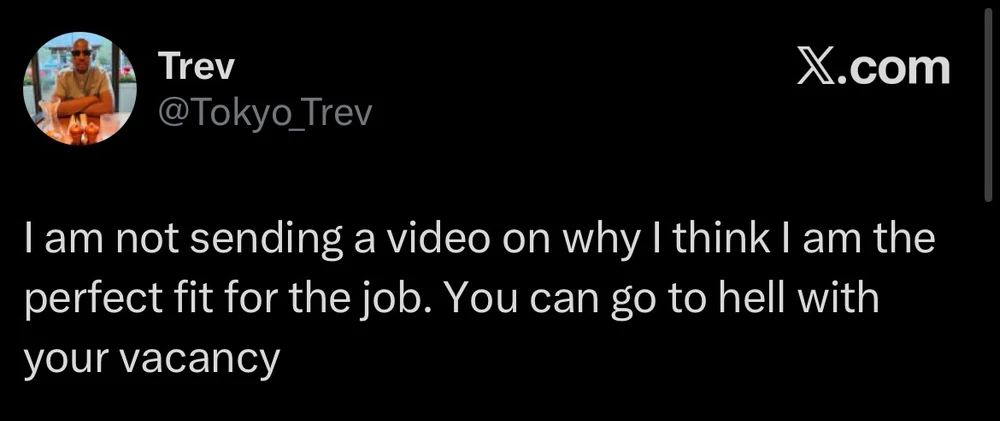Select the word "your" on last line

point(68,361)
